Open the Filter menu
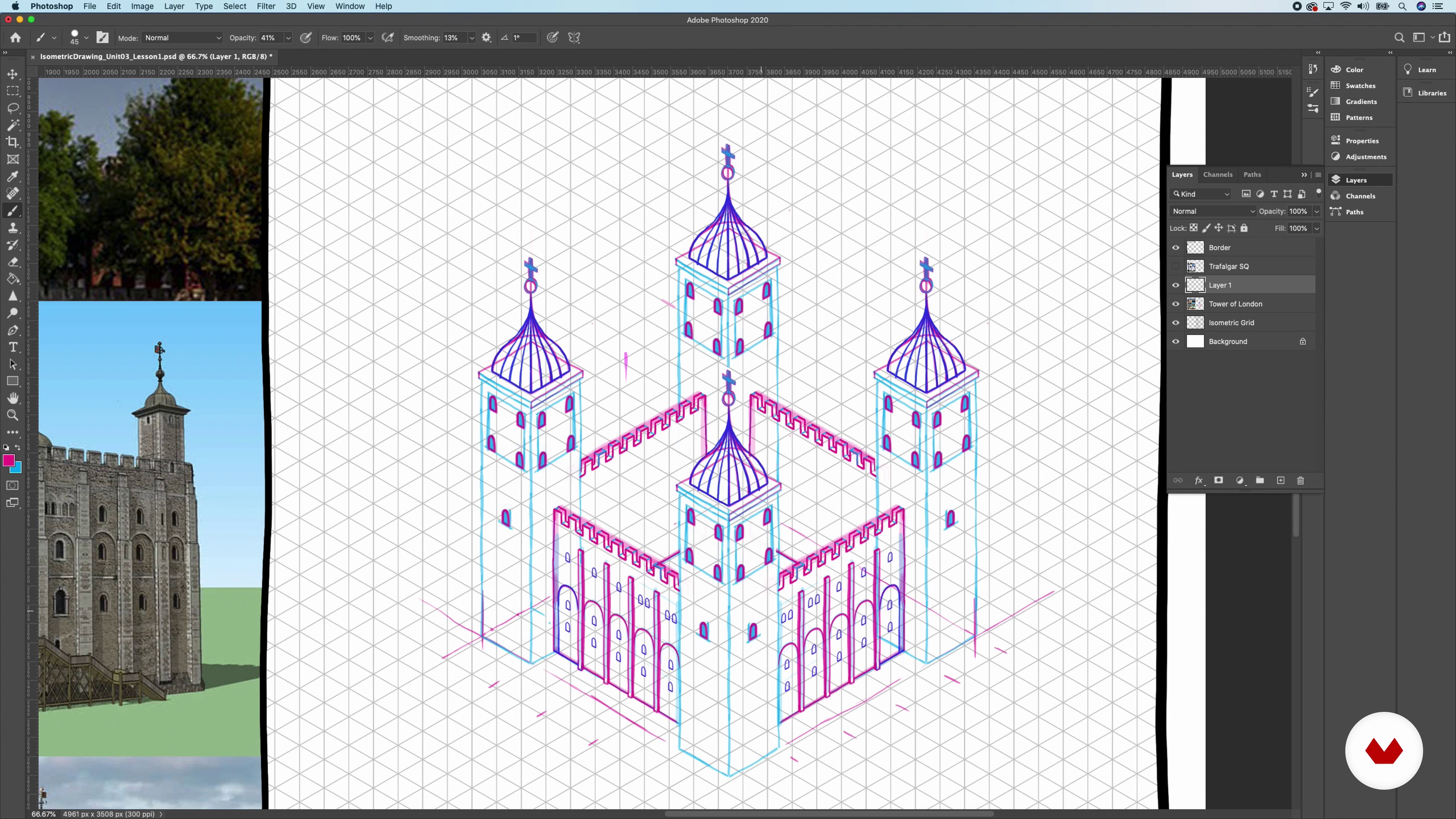The image size is (1456, 819). [x=266, y=6]
